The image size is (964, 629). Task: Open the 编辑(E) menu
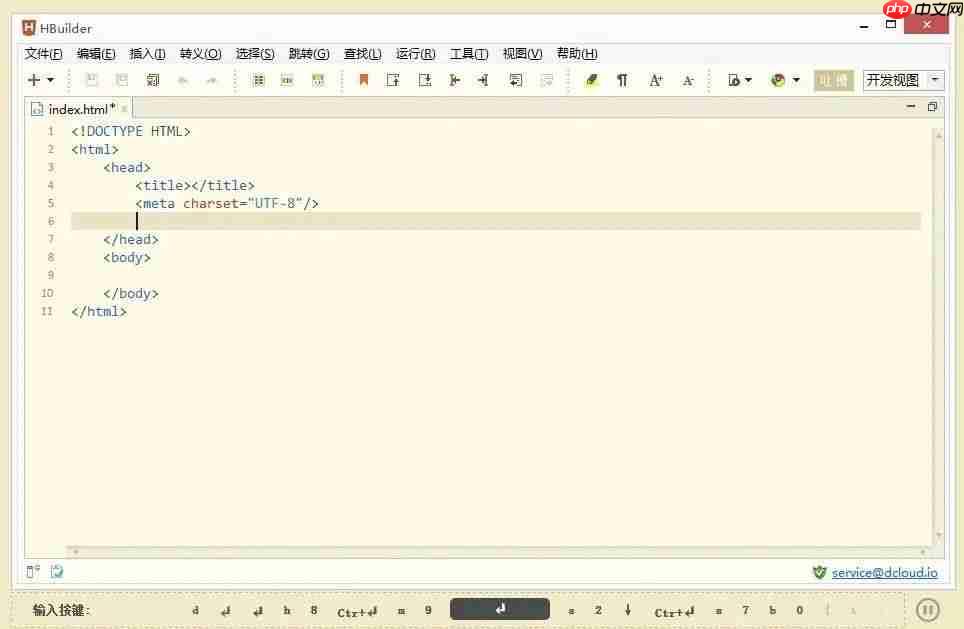96,53
